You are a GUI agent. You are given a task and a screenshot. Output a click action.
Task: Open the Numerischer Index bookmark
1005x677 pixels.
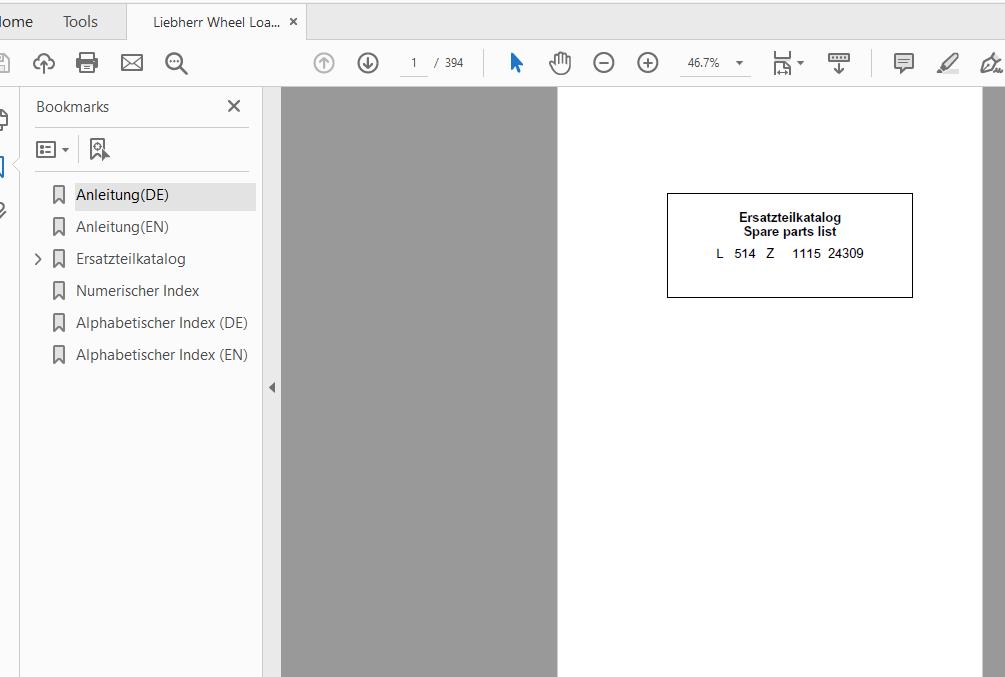point(138,291)
